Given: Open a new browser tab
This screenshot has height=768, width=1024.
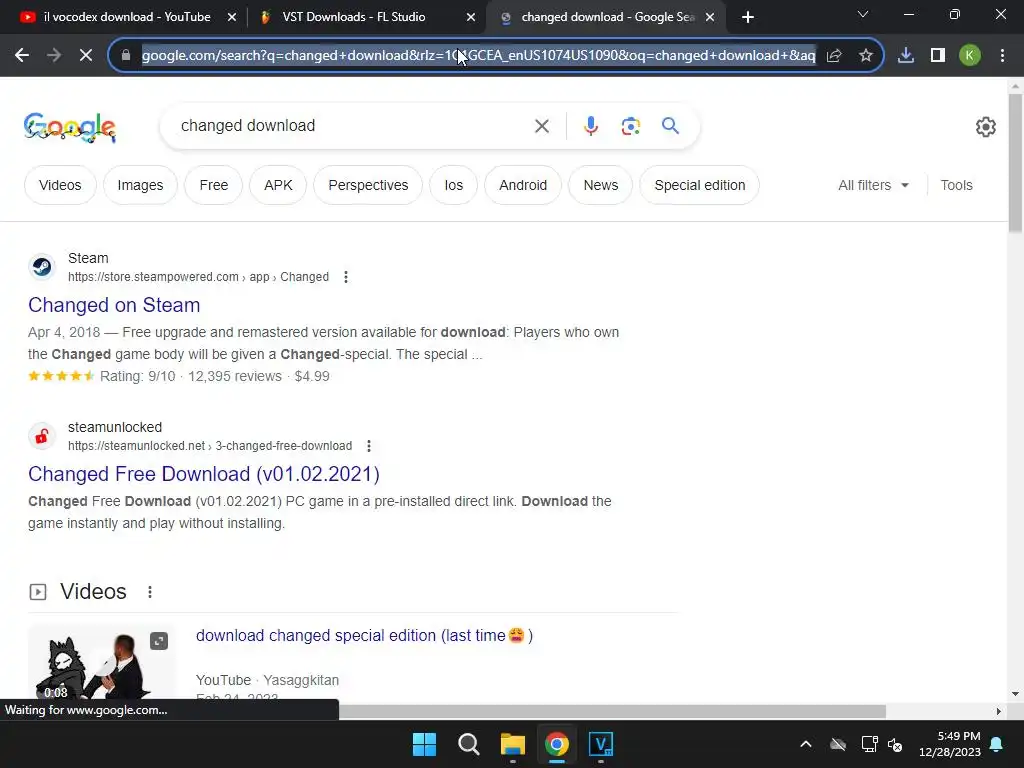Looking at the screenshot, I should 748,18.
